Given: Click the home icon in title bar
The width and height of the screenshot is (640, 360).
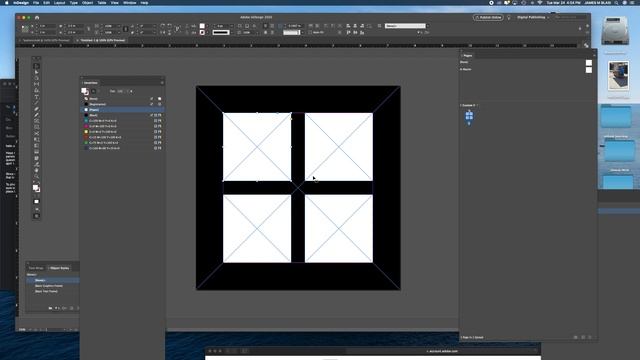Looking at the screenshot, I should pos(37,18).
